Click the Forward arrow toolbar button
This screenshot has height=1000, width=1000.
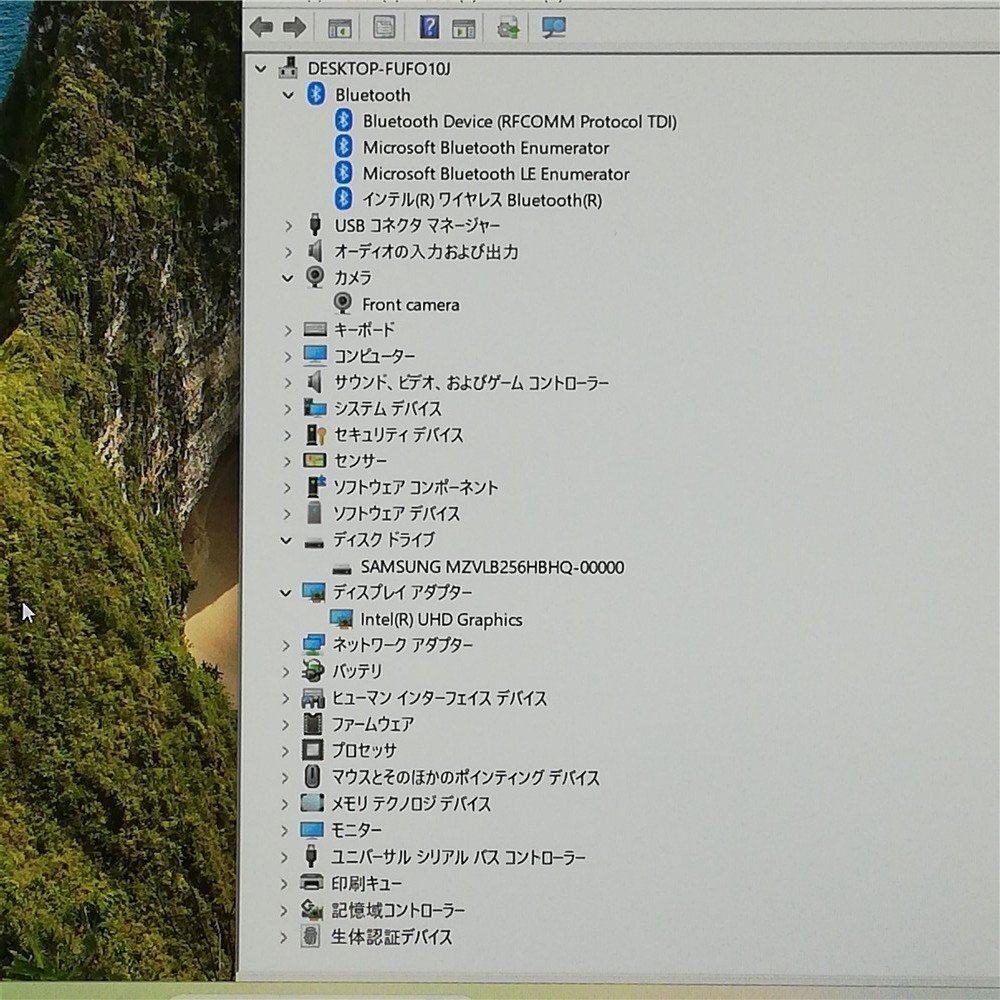click(x=295, y=27)
